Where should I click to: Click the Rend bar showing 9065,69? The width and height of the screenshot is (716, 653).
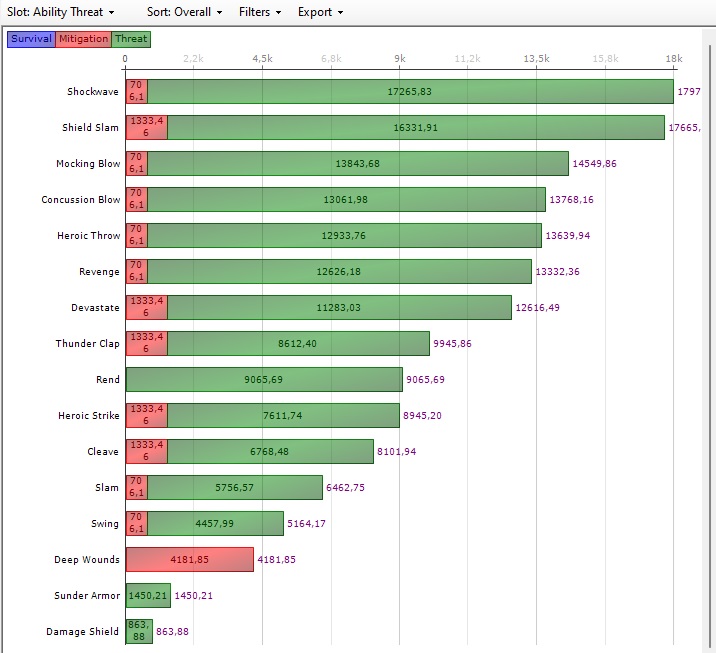(x=264, y=379)
